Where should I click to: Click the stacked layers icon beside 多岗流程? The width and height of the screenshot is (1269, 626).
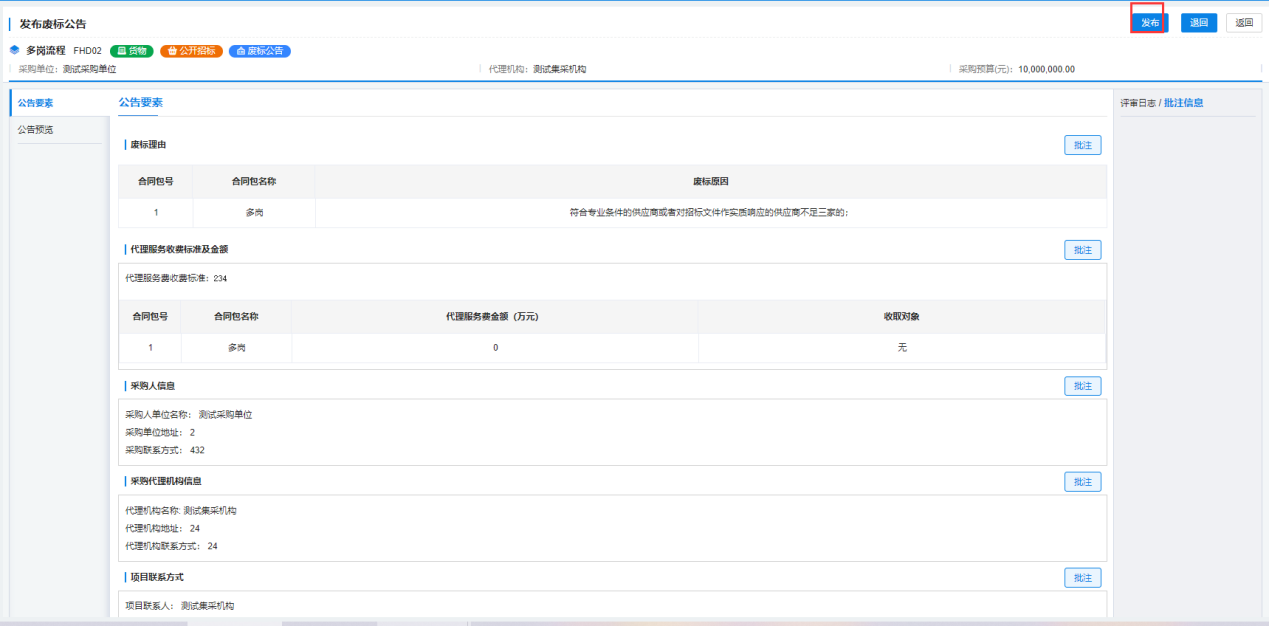click(14, 50)
